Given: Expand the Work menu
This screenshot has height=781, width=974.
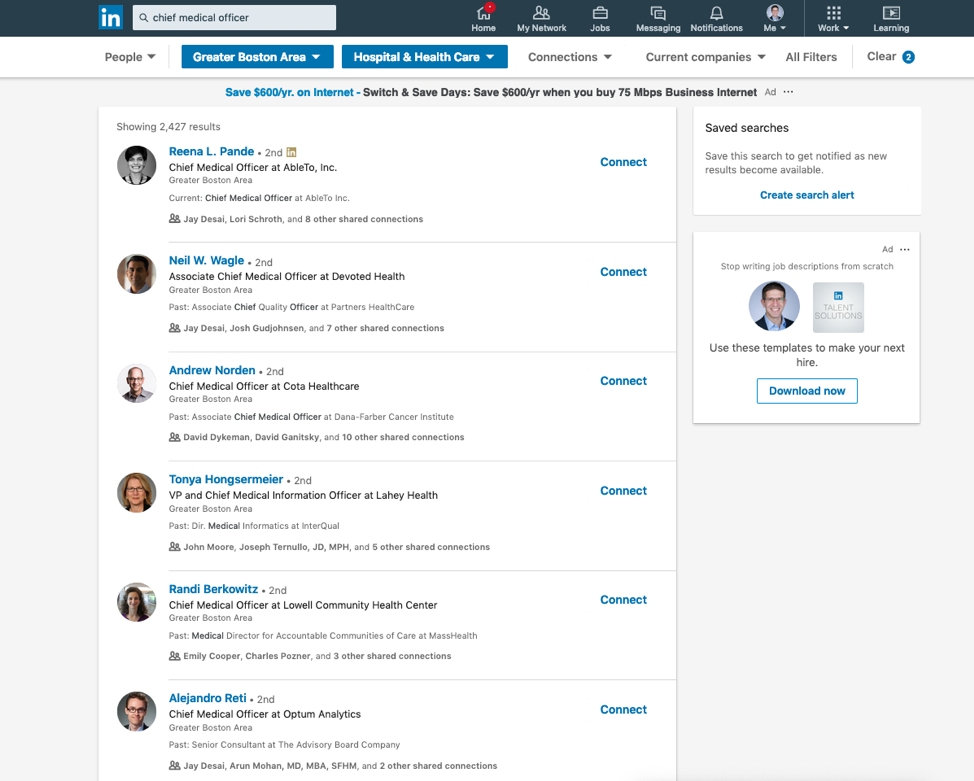Looking at the screenshot, I should (832, 18).
